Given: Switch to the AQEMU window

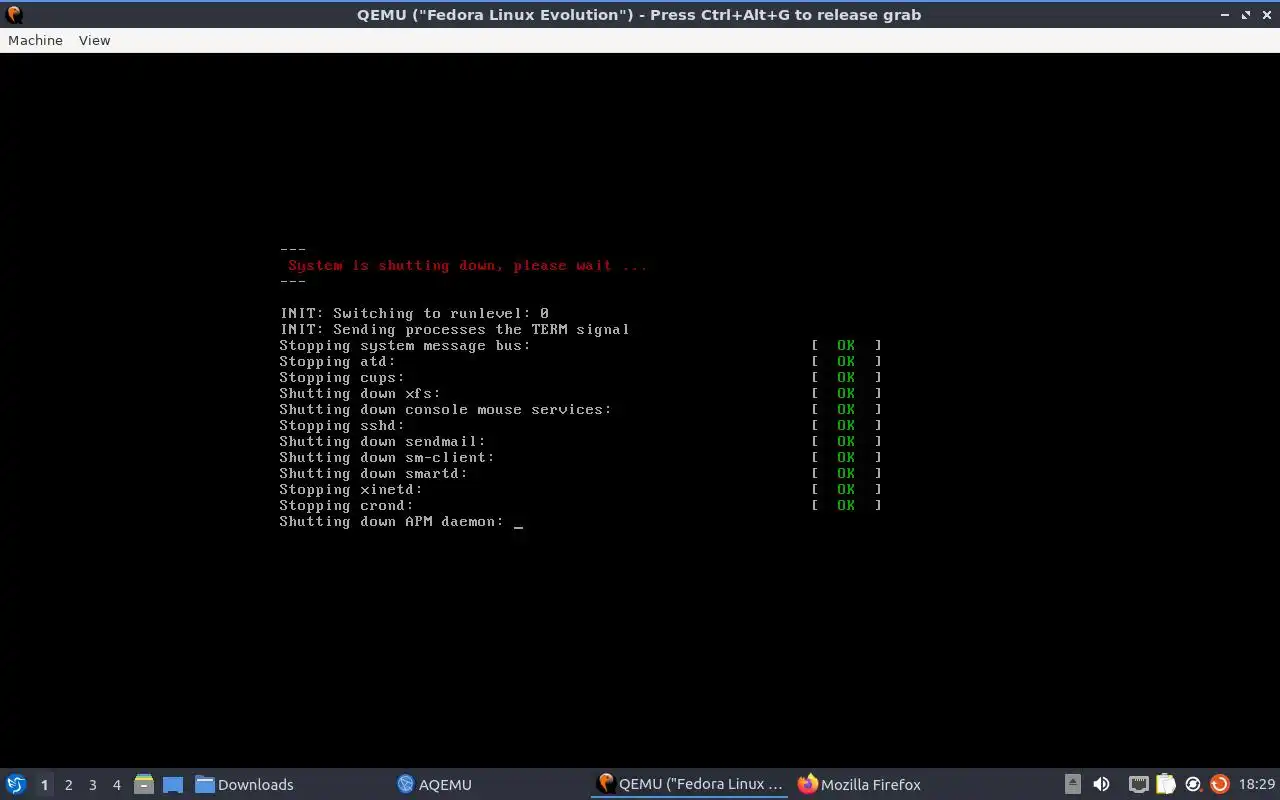Looking at the screenshot, I should point(435,784).
